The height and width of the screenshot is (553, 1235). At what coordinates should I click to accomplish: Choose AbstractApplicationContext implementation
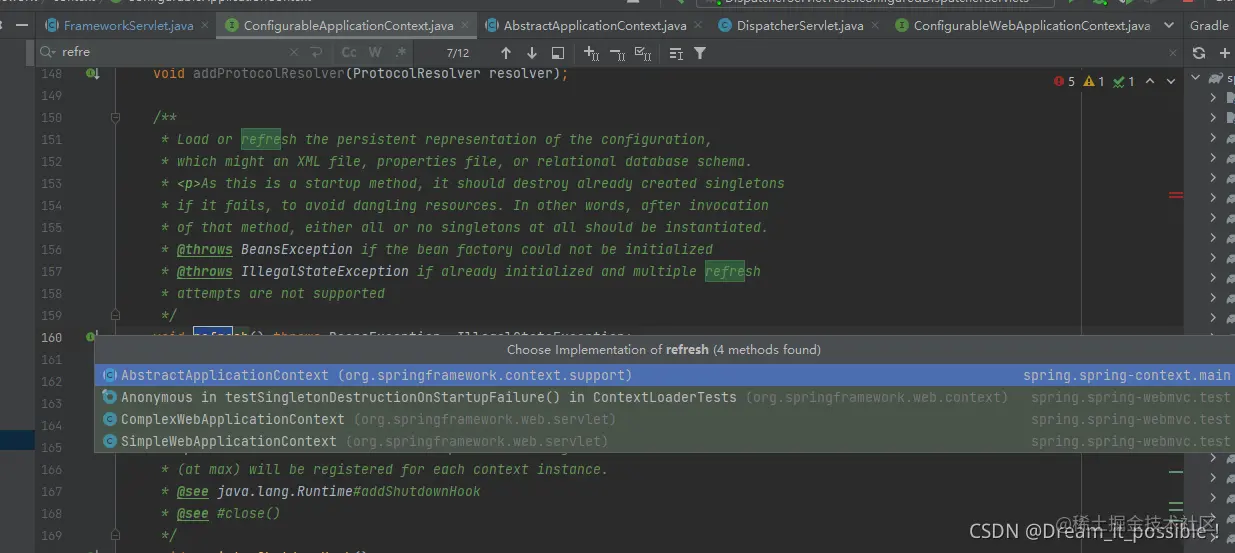click(665, 376)
